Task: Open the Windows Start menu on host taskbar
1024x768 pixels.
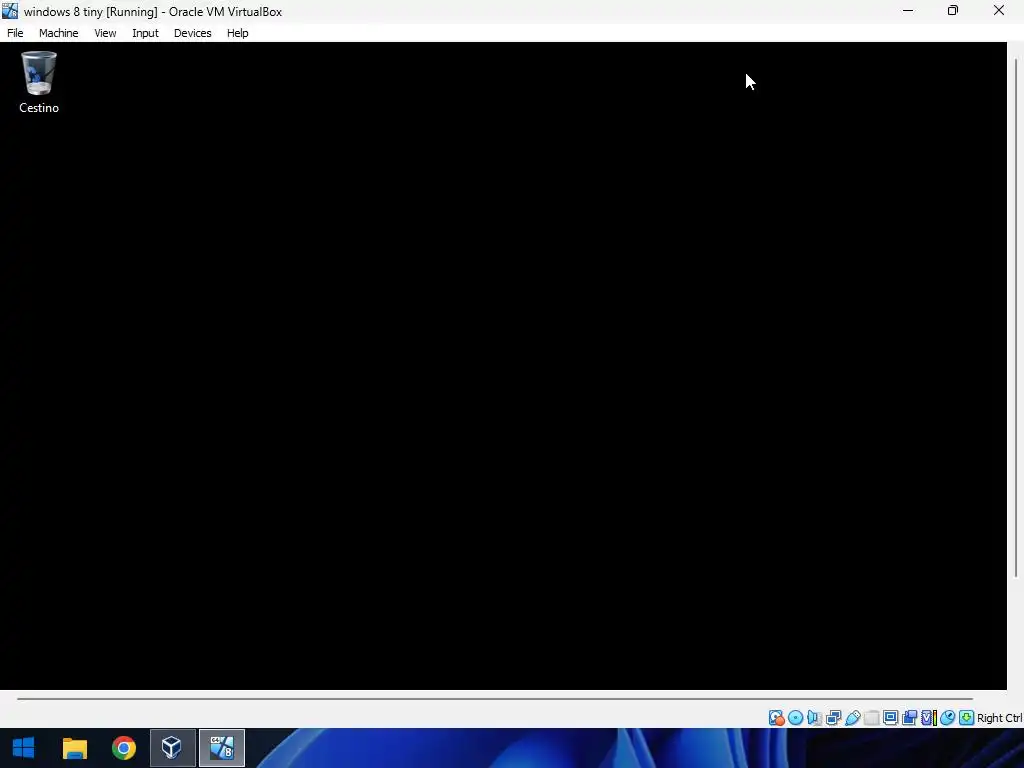Action: tap(24, 748)
